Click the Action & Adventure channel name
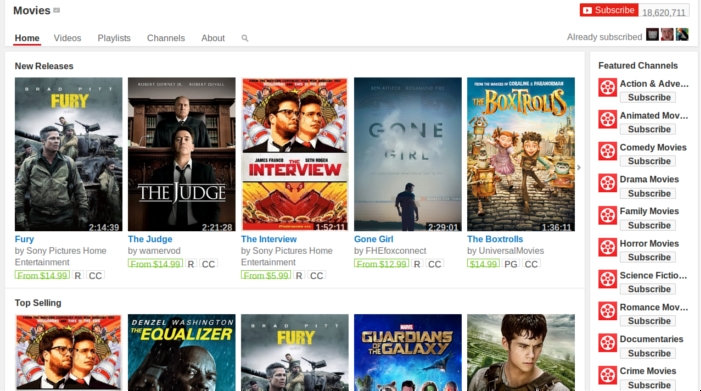 coord(654,84)
